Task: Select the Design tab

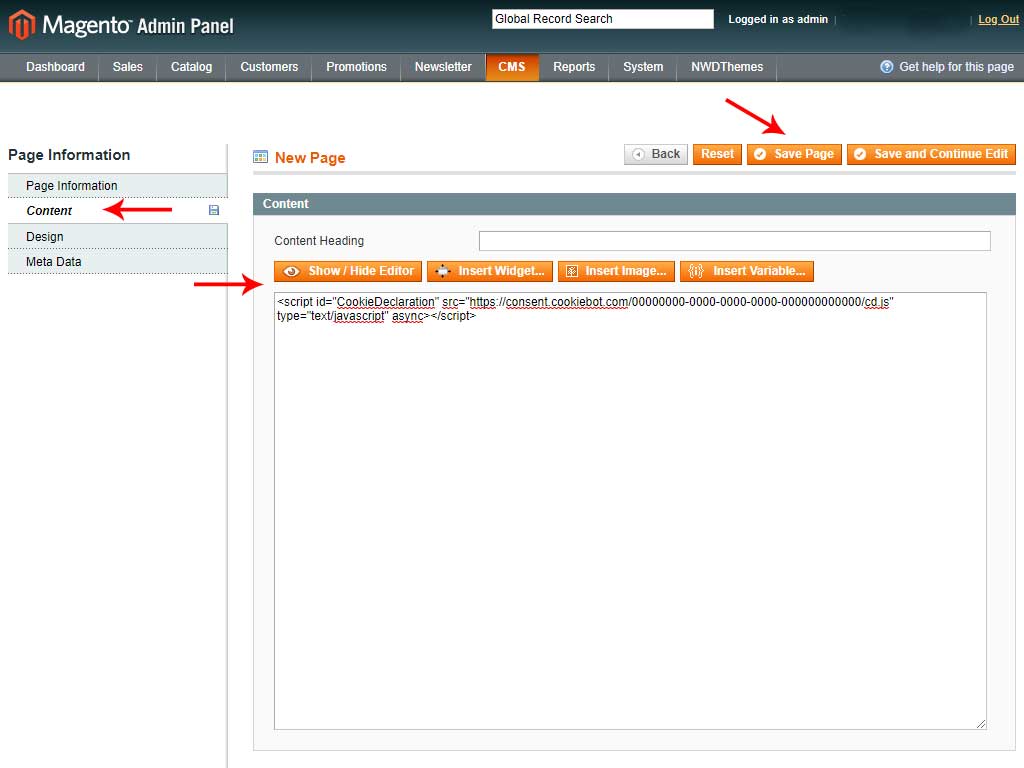Action: tap(118, 236)
